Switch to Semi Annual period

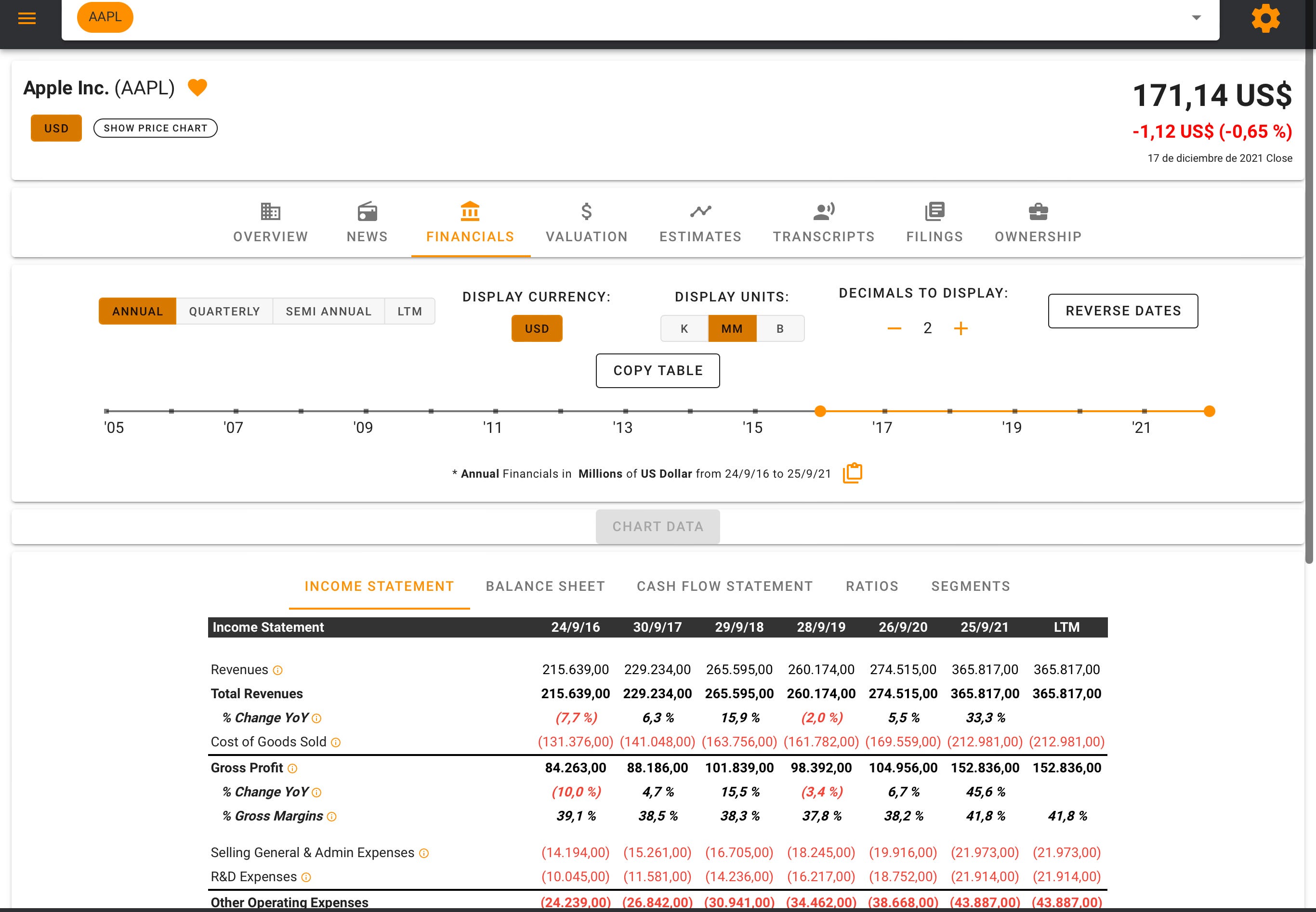tap(329, 312)
